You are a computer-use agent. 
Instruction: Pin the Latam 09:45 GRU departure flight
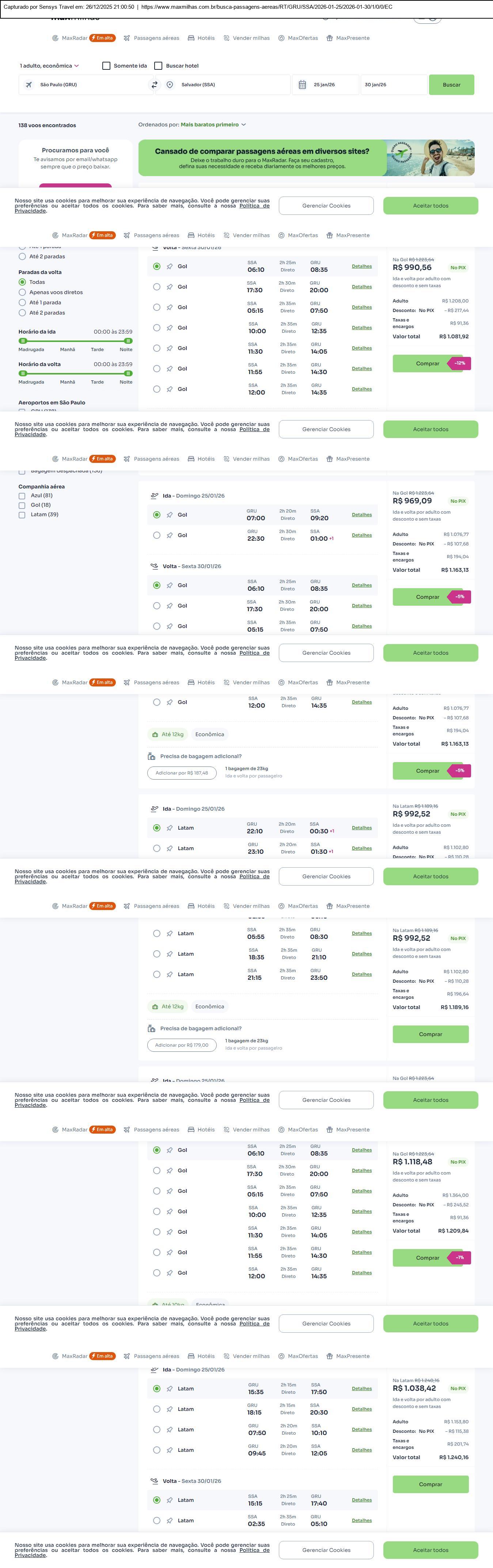[x=170, y=1450]
